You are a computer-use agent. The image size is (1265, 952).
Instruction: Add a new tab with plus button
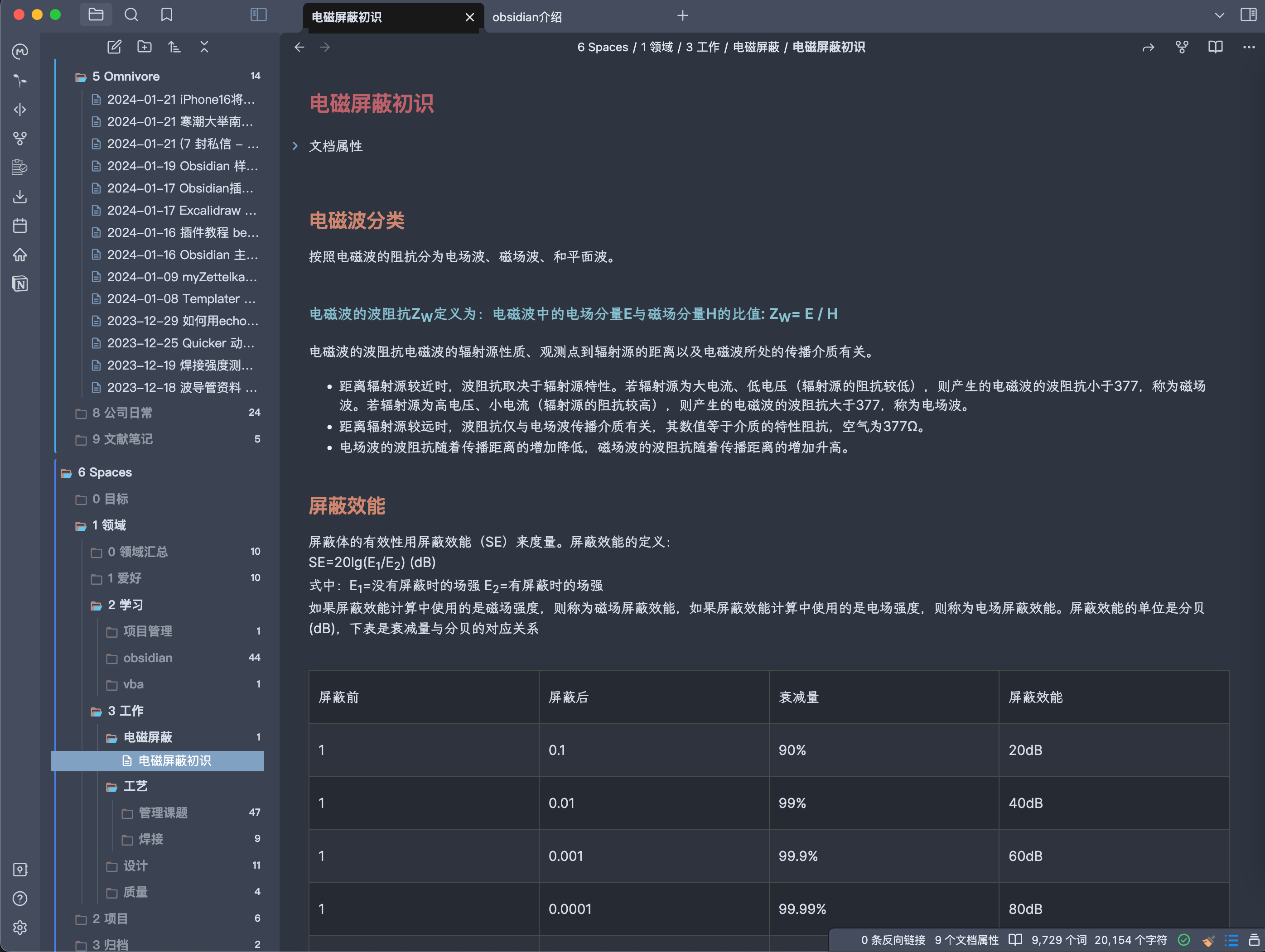(x=683, y=15)
